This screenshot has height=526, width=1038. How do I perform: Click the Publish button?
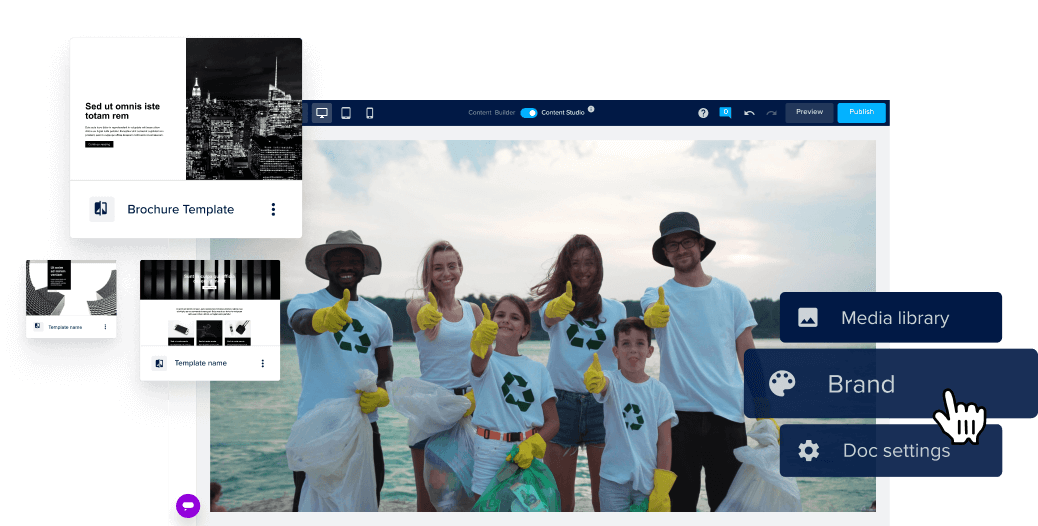pyautogui.click(x=861, y=112)
